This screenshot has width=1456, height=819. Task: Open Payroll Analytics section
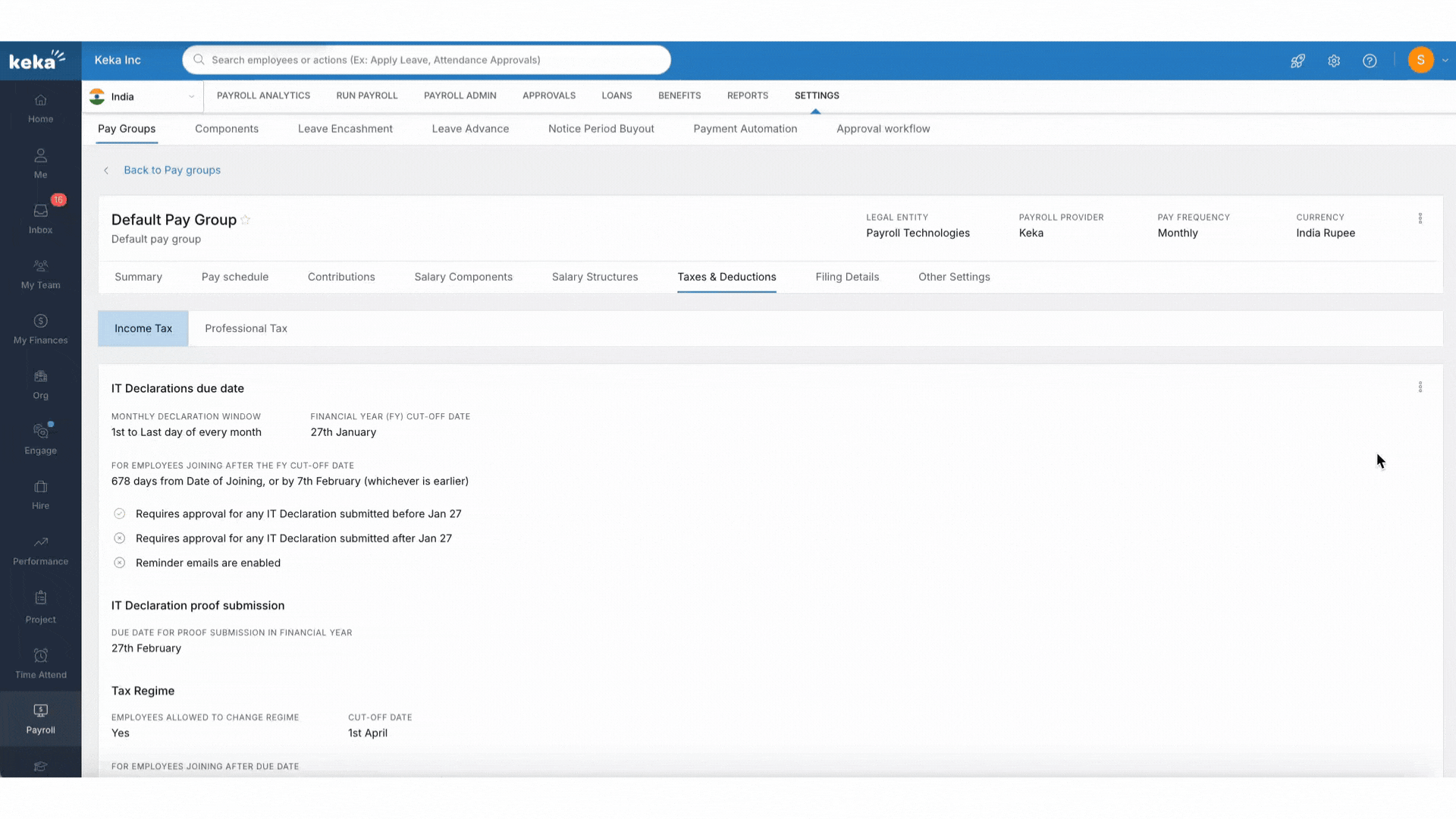[x=263, y=95]
